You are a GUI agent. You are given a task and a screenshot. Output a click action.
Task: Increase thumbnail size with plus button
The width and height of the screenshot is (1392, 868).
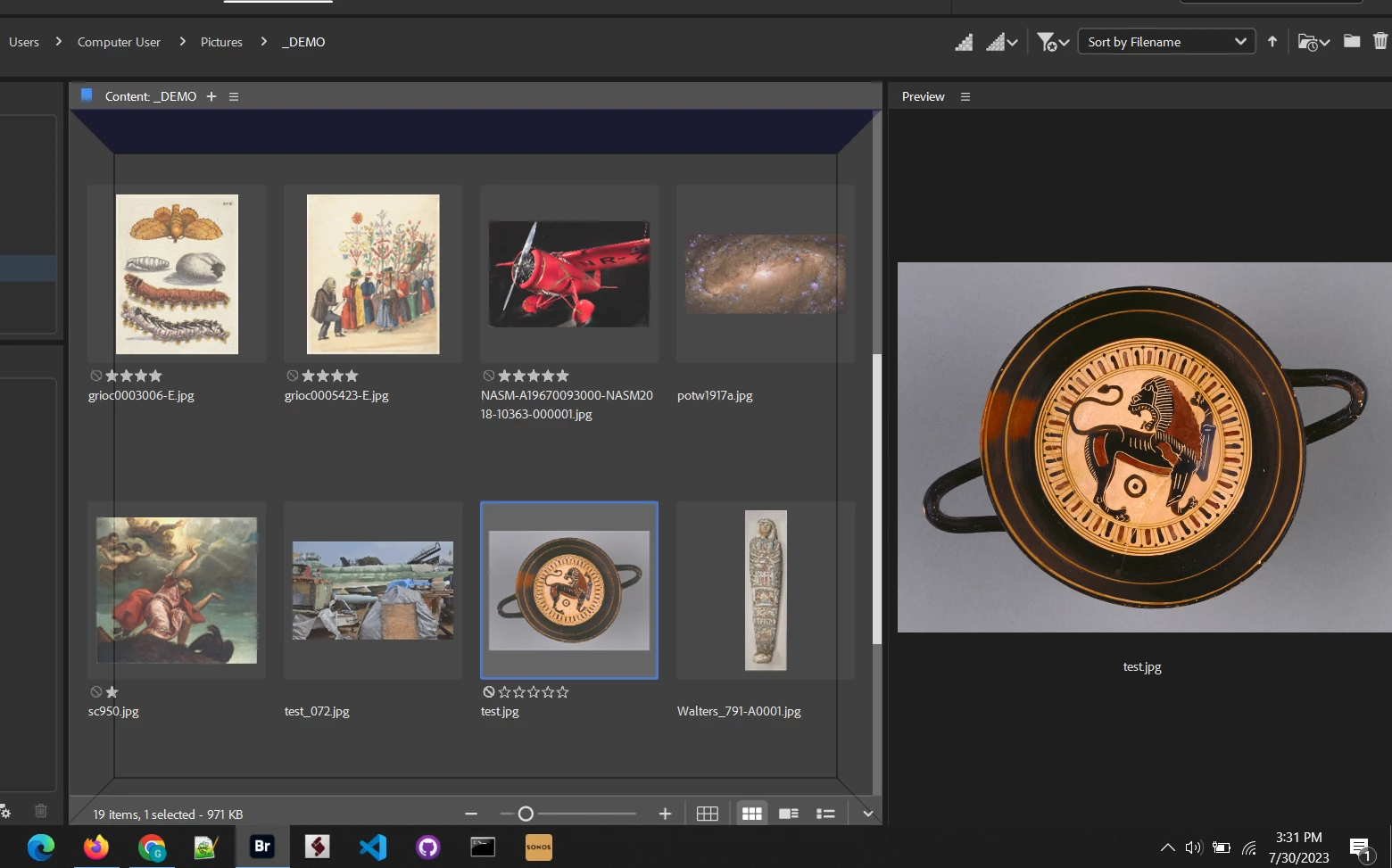[665, 814]
